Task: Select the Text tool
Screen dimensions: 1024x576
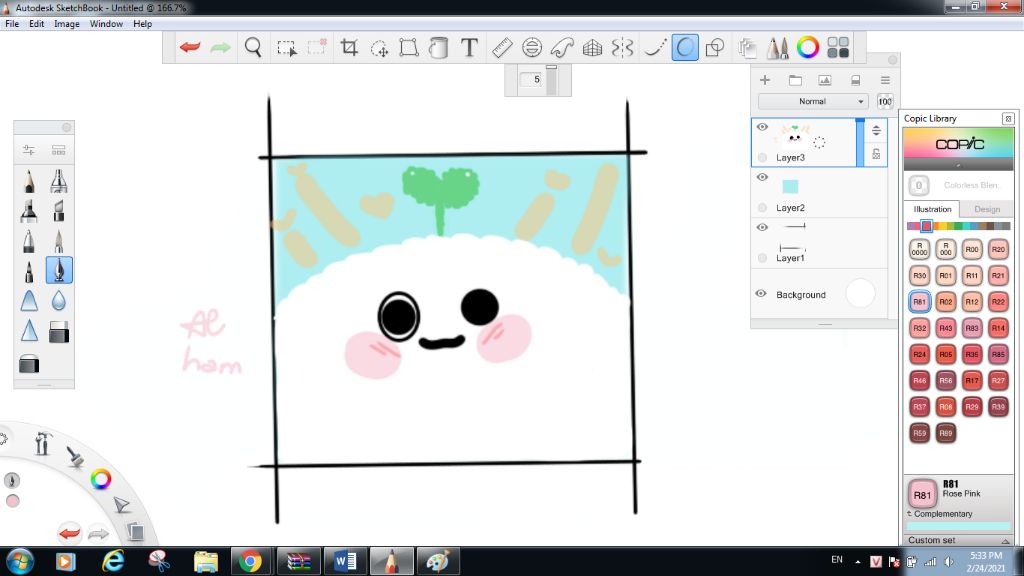Action: tap(469, 47)
